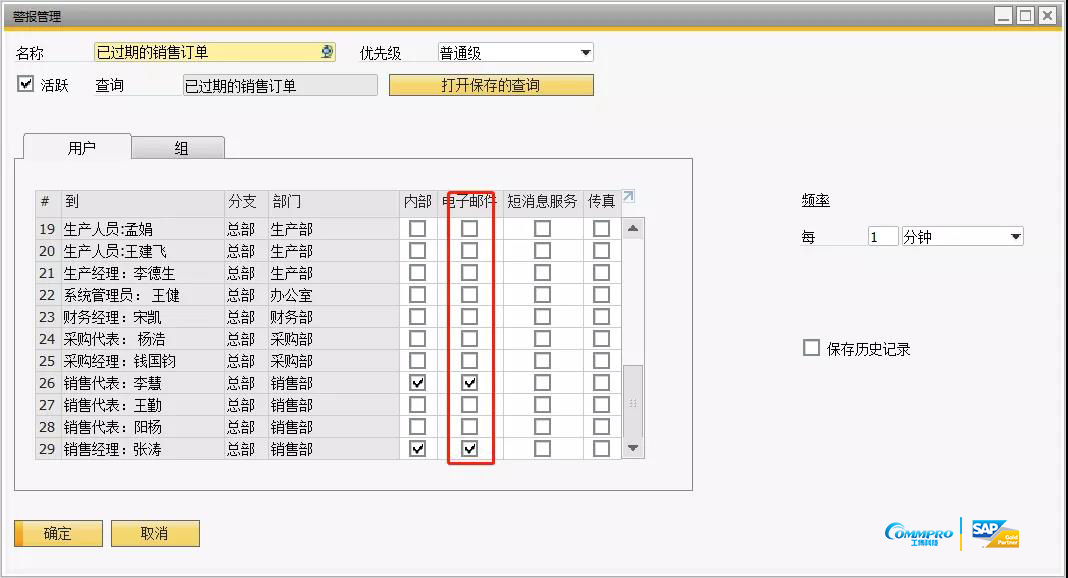Check 传真 for 生产人员：孟娟
This screenshot has height=578, width=1068.
click(x=601, y=228)
